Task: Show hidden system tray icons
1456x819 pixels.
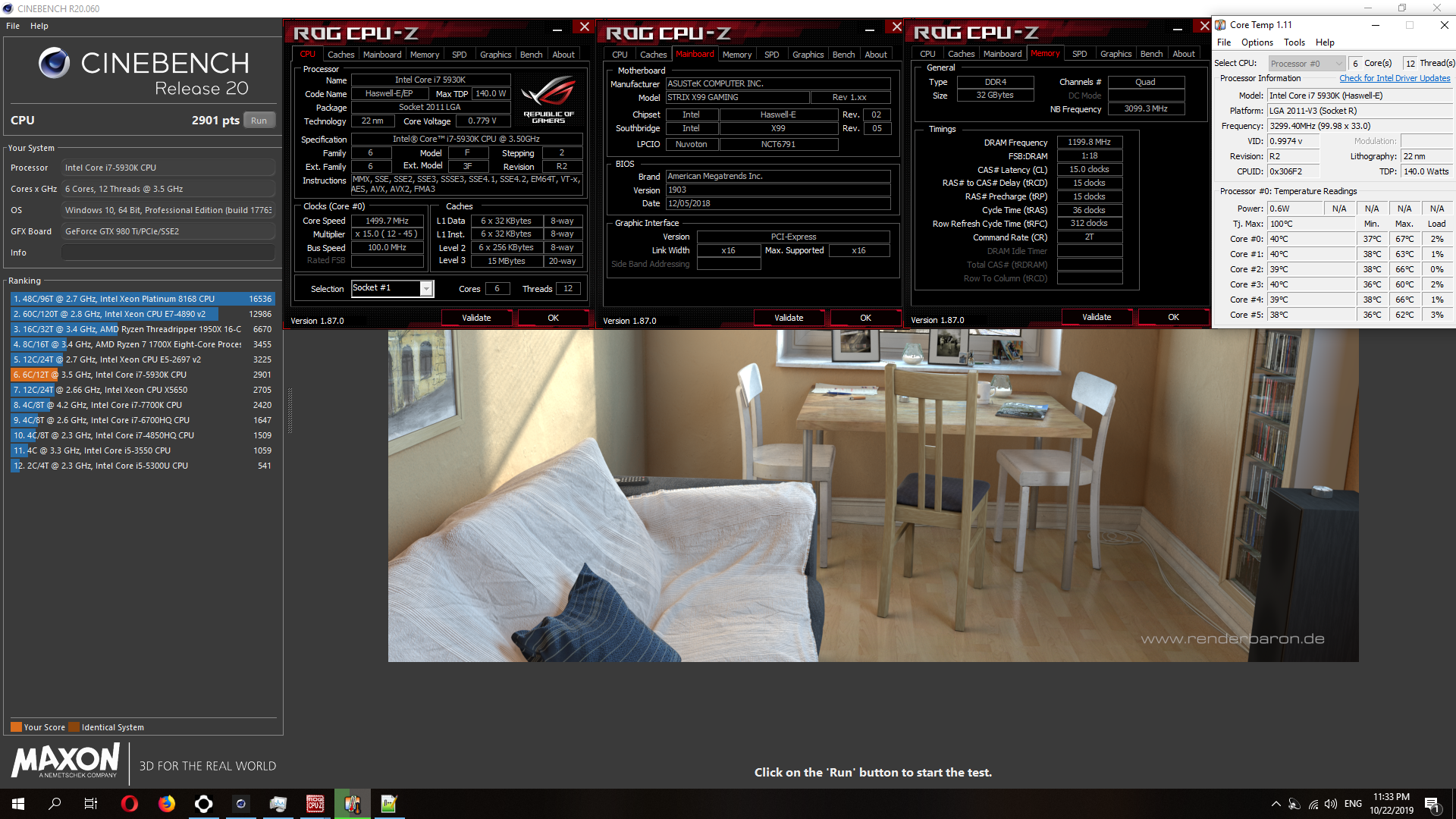Action: pos(1276,804)
